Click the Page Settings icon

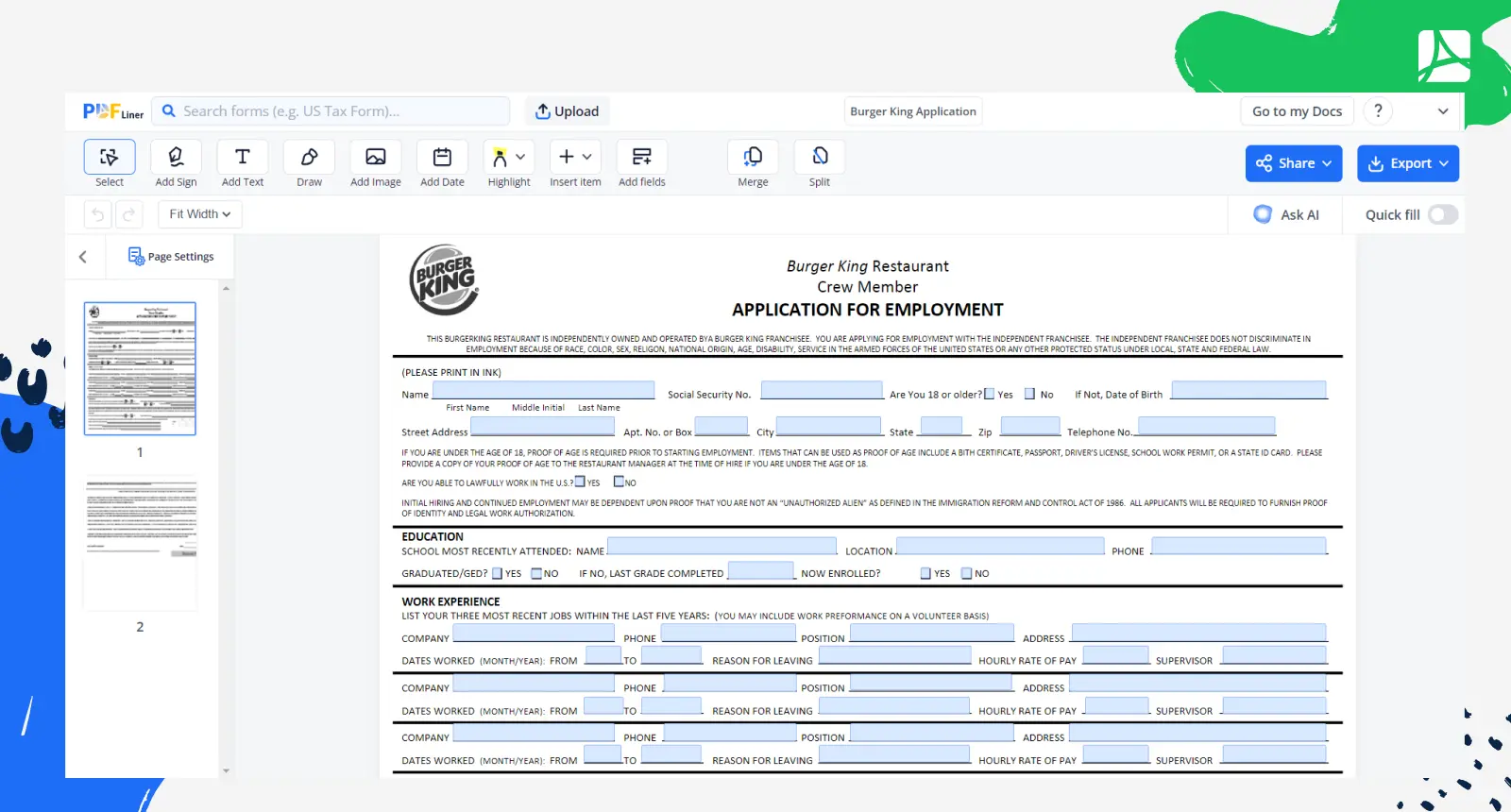136,256
